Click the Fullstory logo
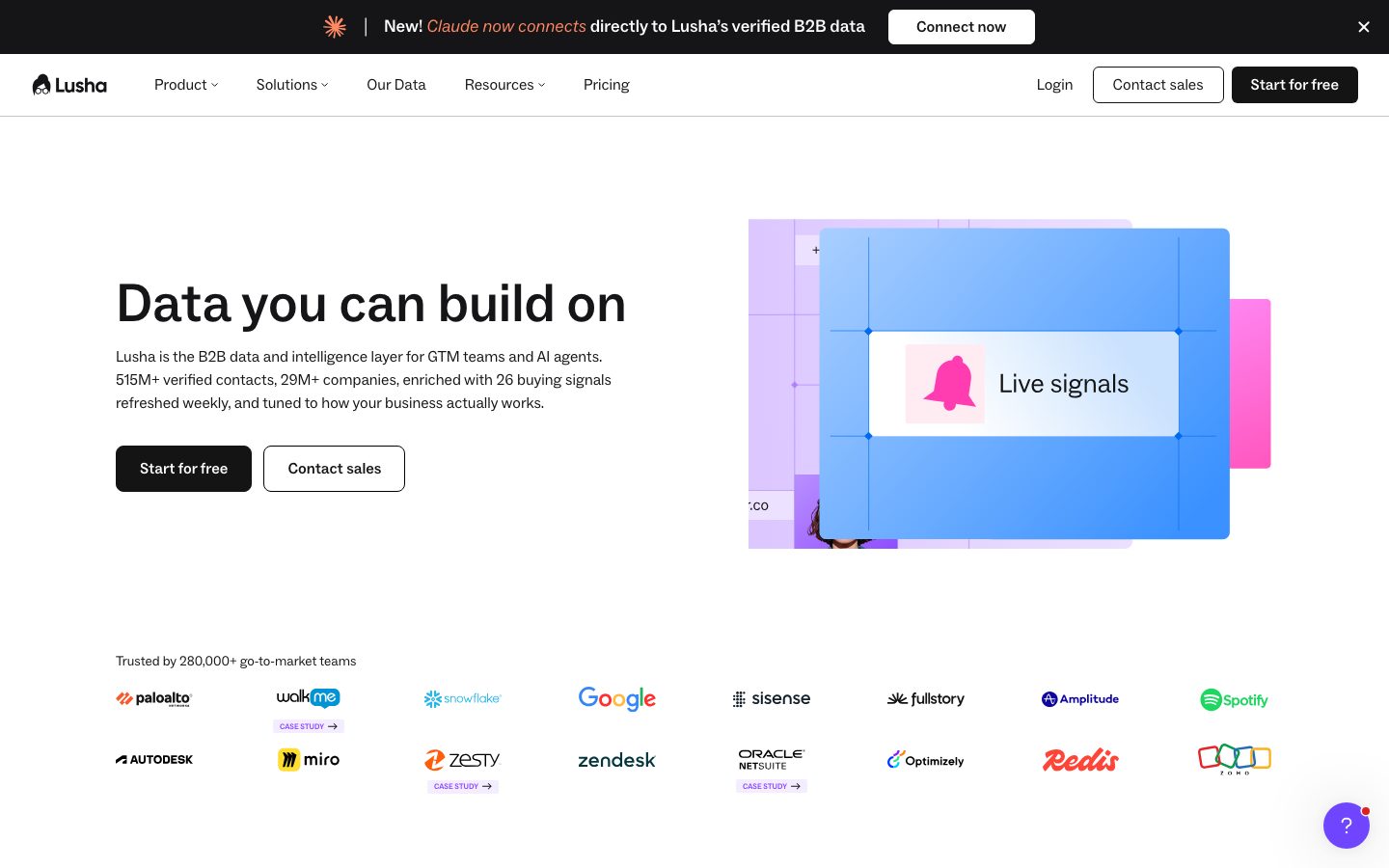The width and height of the screenshot is (1389, 868). coord(926,699)
